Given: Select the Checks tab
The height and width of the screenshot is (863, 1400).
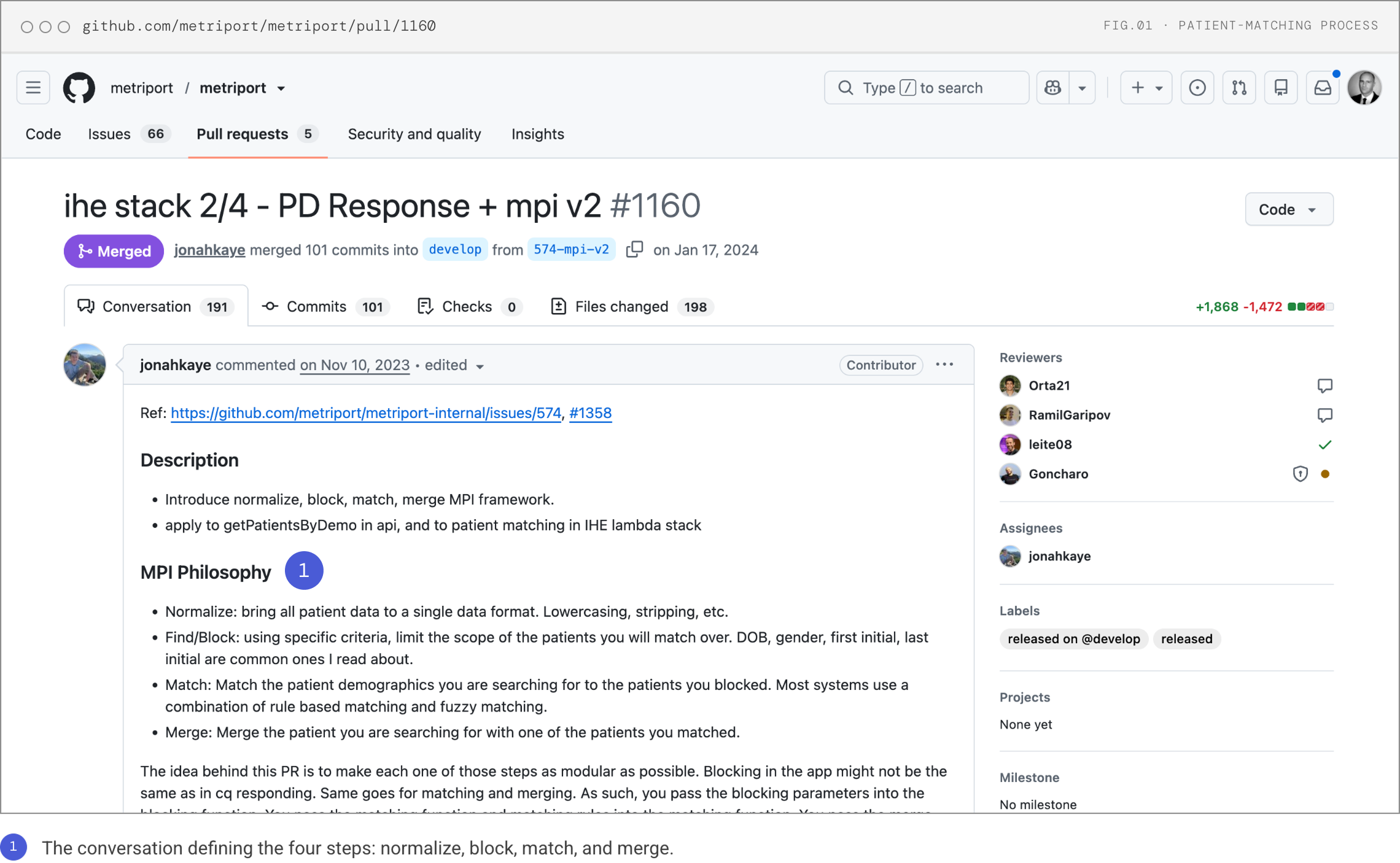Looking at the screenshot, I should [x=469, y=306].
